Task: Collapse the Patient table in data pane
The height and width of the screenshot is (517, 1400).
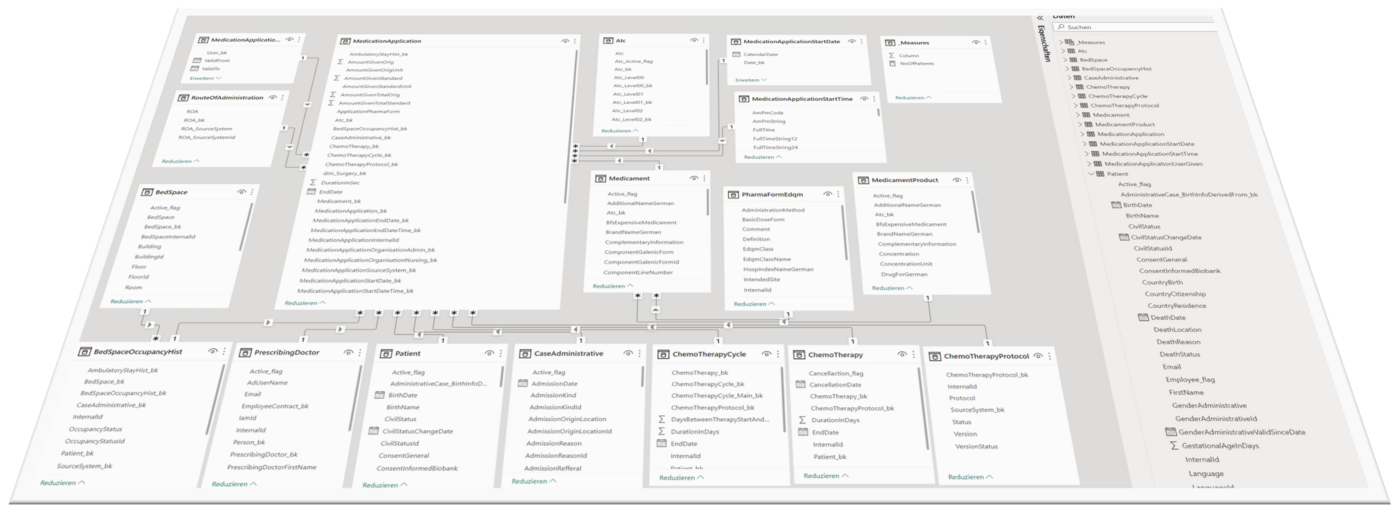Action: pos(1091,173)
